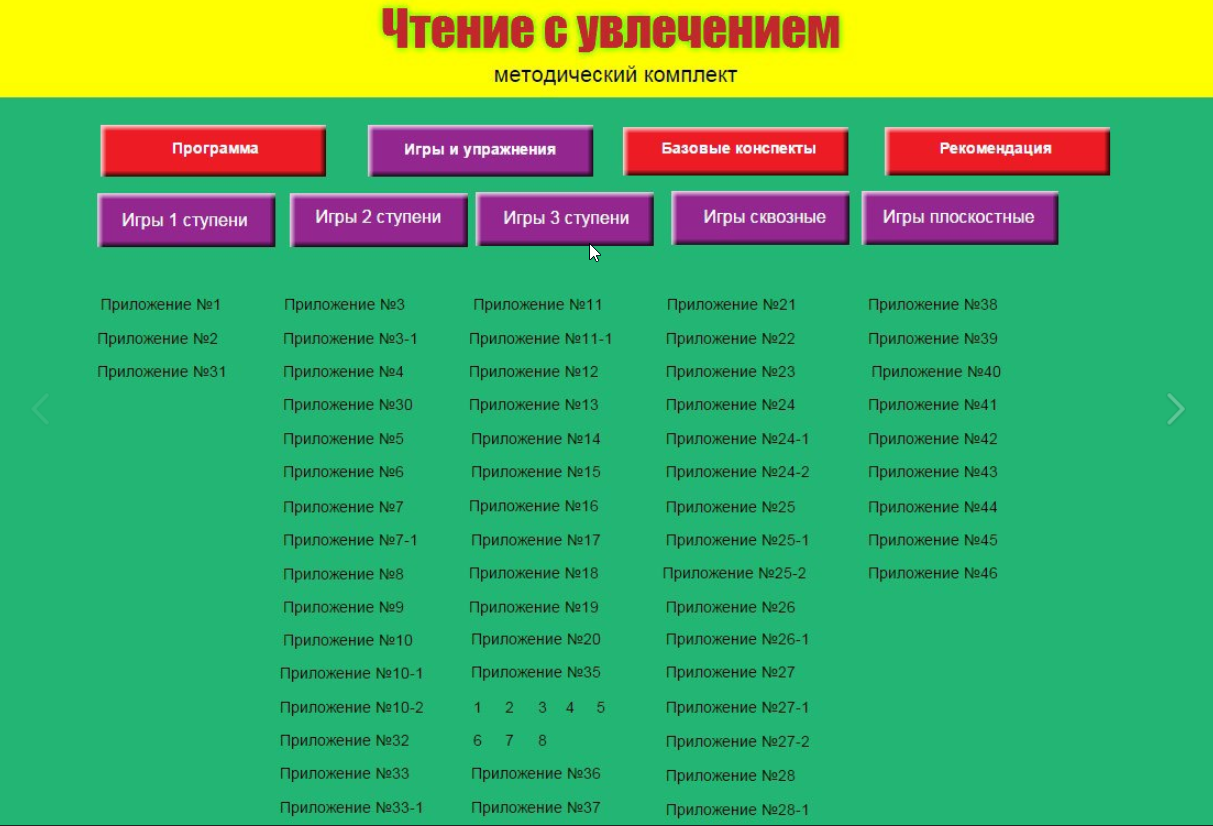This screenshot has height=826, width=1213.
Task: Click the left slide navigation arrow
Action: pos(40,409)
